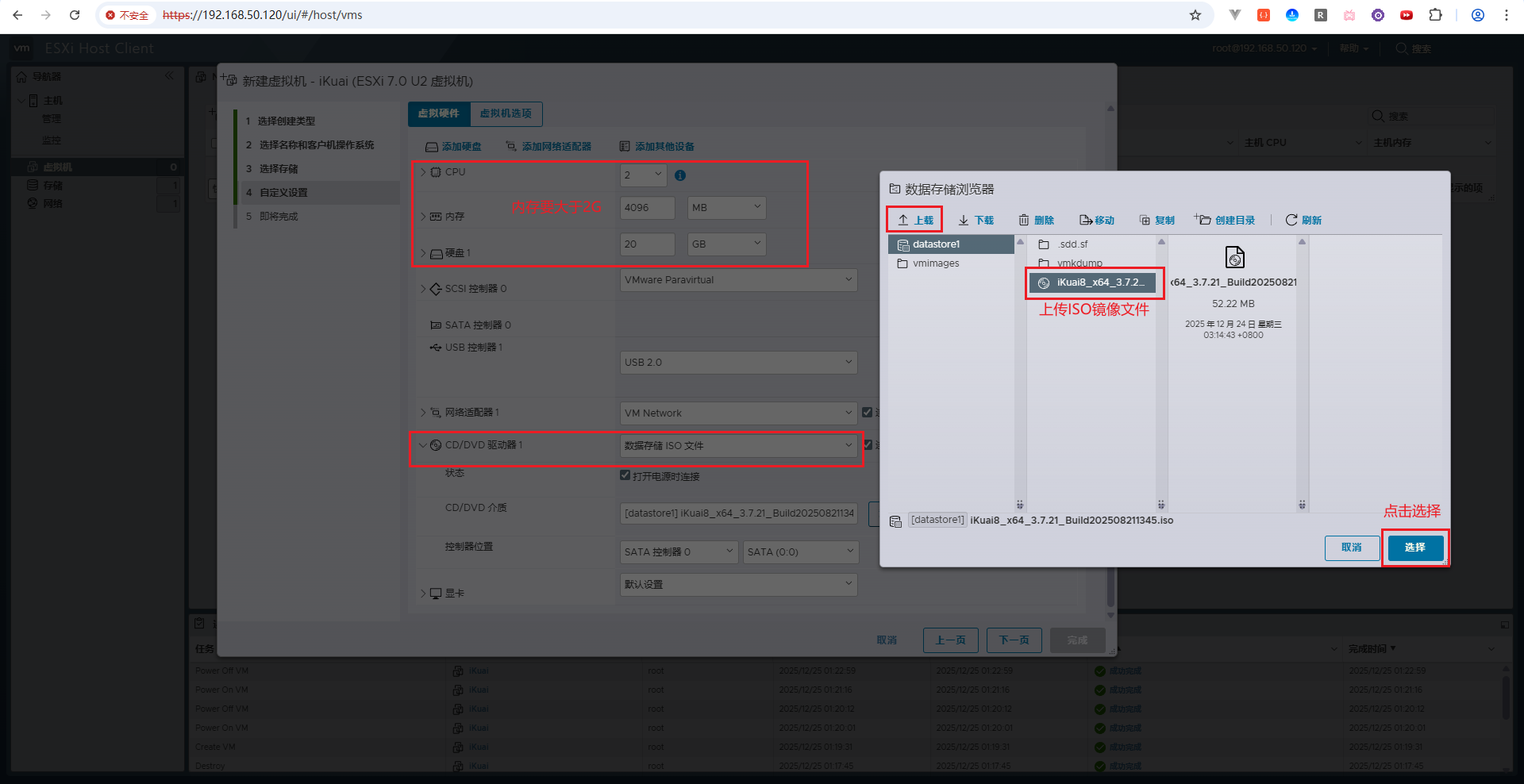
Task: Refresh the datastore browser with 刷新 icon
Action: point(1291,220)
